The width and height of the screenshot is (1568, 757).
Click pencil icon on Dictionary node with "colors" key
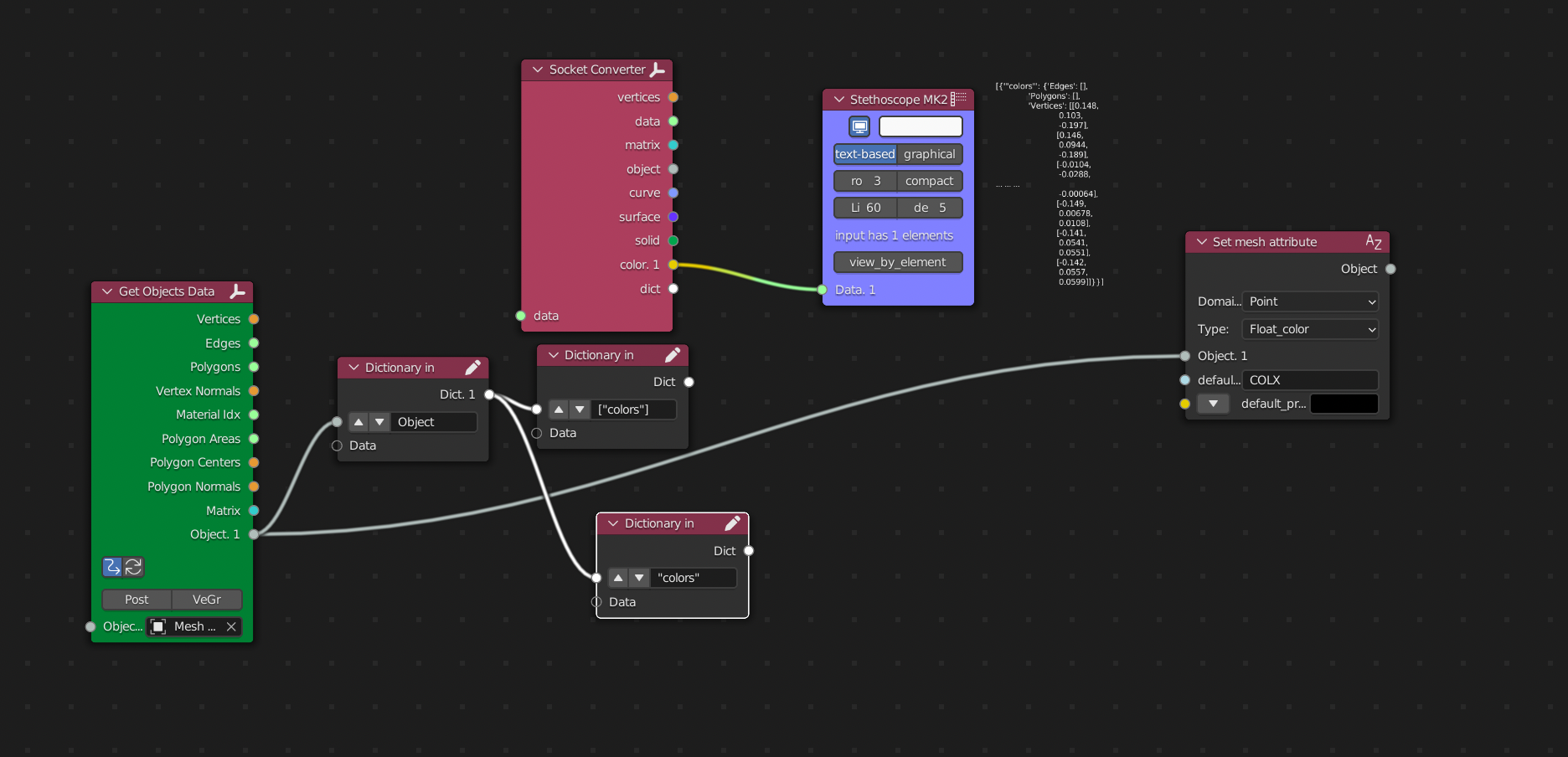click(732, 523)
